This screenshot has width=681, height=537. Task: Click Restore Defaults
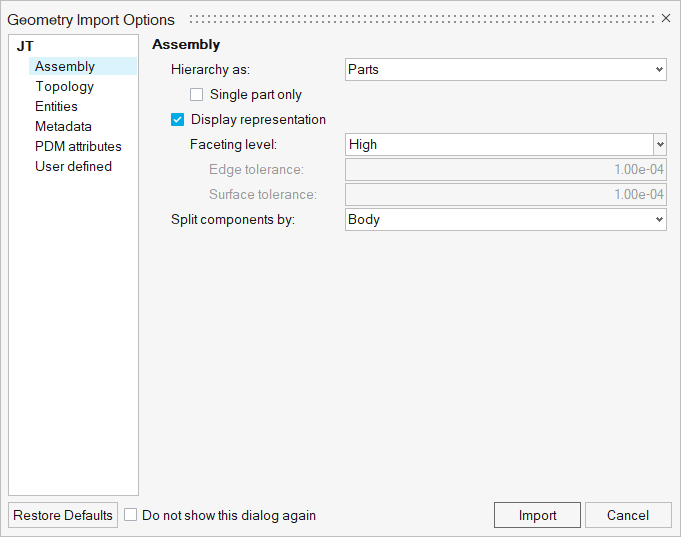(63, 515)
